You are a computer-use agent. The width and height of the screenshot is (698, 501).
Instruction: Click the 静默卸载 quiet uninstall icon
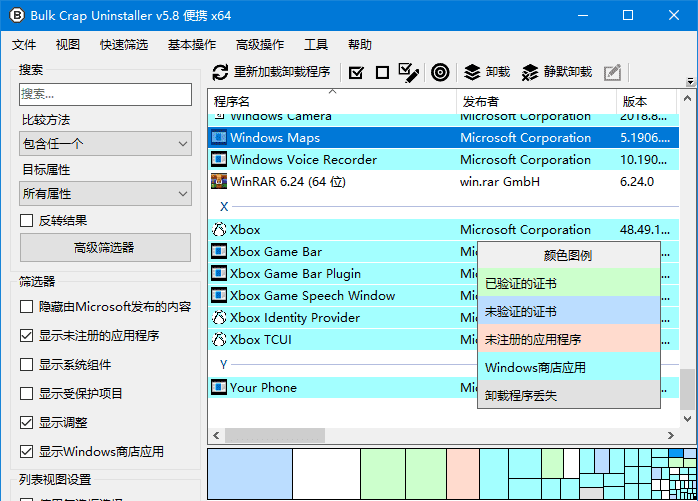click(x=530, y=72)
